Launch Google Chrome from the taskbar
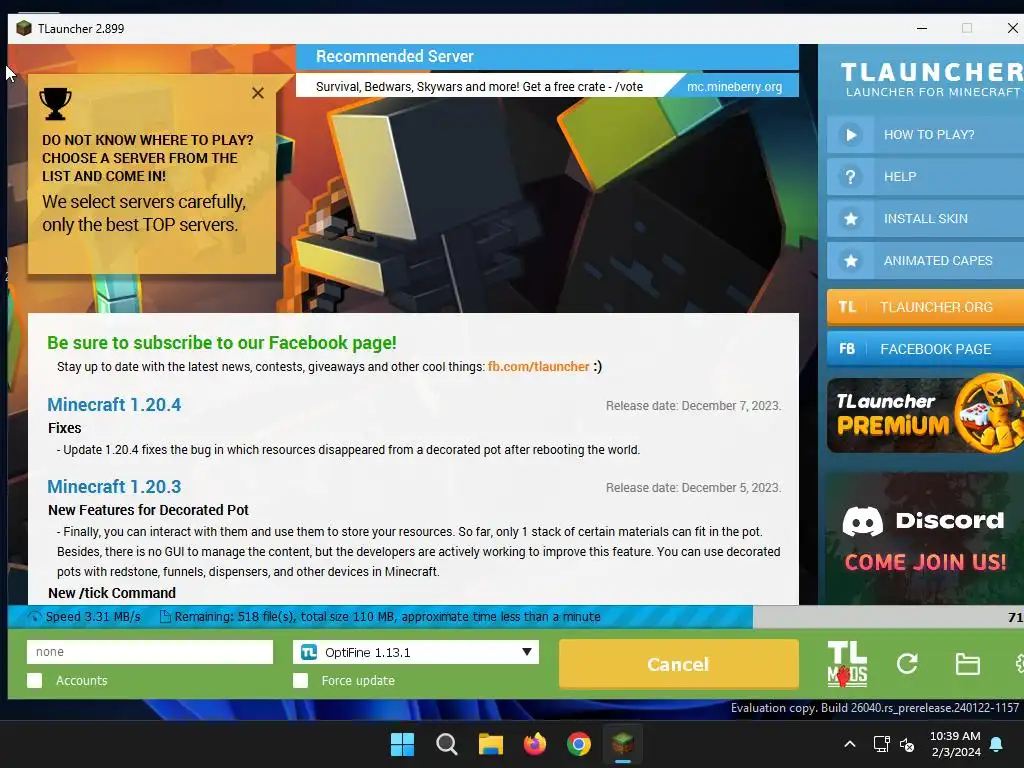This screenshot has height=768, width=1024. (x=579, y=744)
